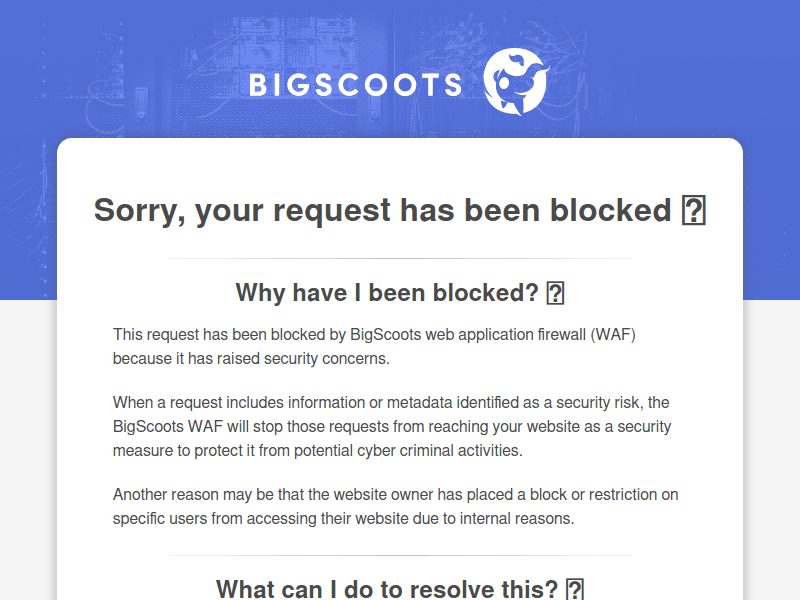
Task: Click the emoji box beside "What can I do to resolve this?"
Action: [574, 589]
